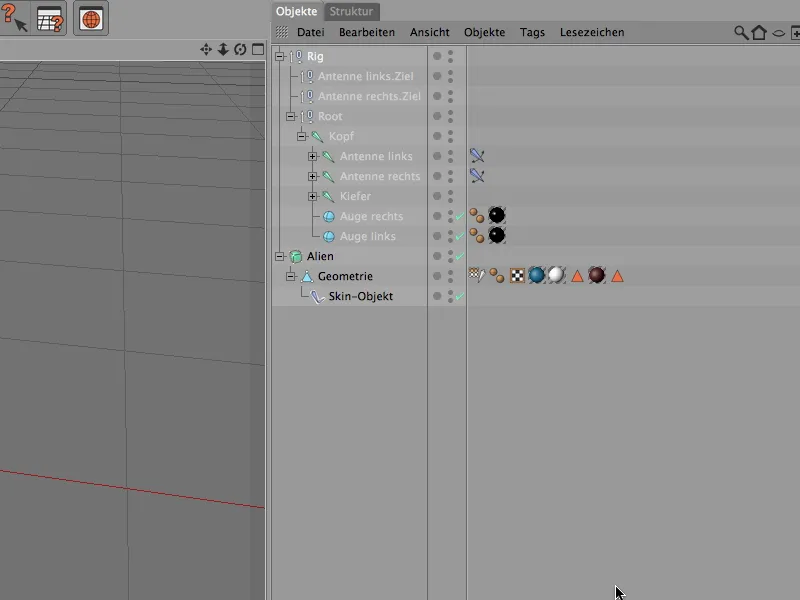
Task: Select the black material tag on Auge rechts
Action: pyautogui.click(x=497, y=215)
